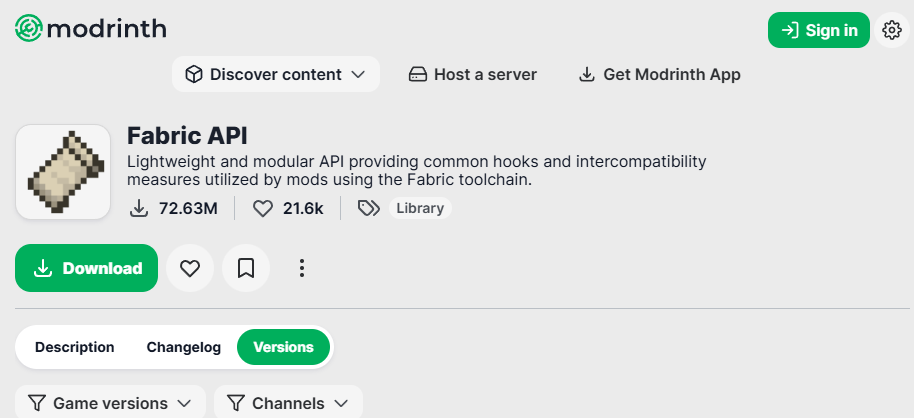Image resolution: width=914 pixels, height=418 pixels.
Task: Open the three-dot more options menu
Action: [301, 268]
